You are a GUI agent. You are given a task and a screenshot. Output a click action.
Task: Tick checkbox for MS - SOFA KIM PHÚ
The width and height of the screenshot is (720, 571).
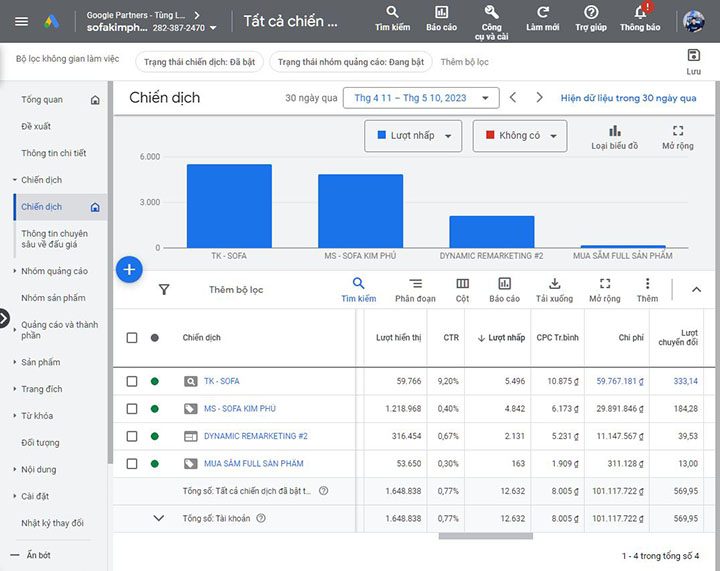132,409
